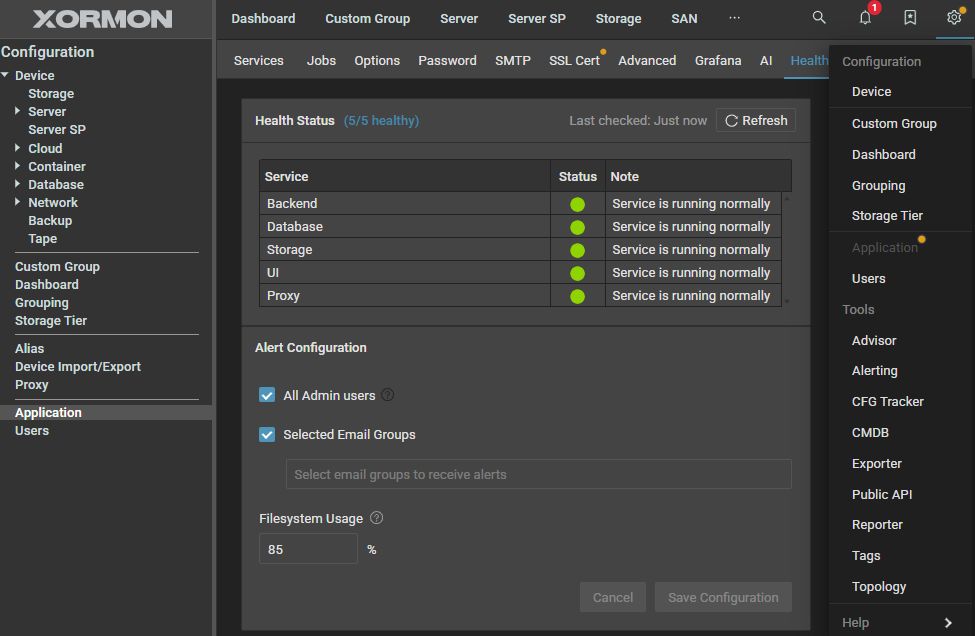Switch to the SSL Cert tab
The image size is (975, 636).
[x=574, y=61]
